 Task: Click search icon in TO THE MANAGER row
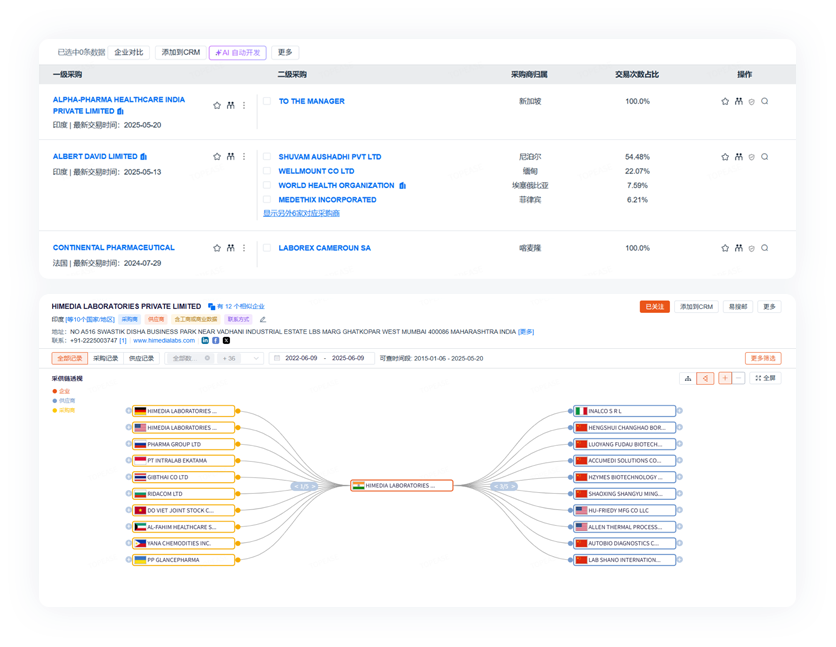tap(765, 101)
